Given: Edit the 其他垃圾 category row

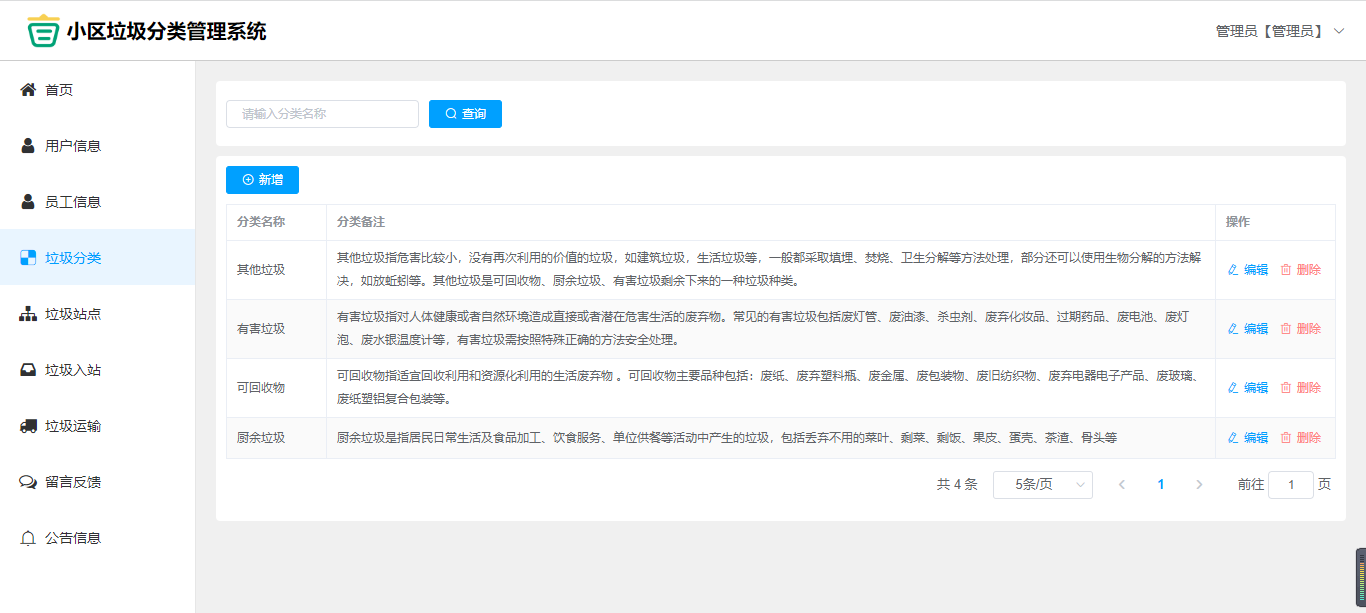Looking at the screenshot, I should [x=1247, y=270].
